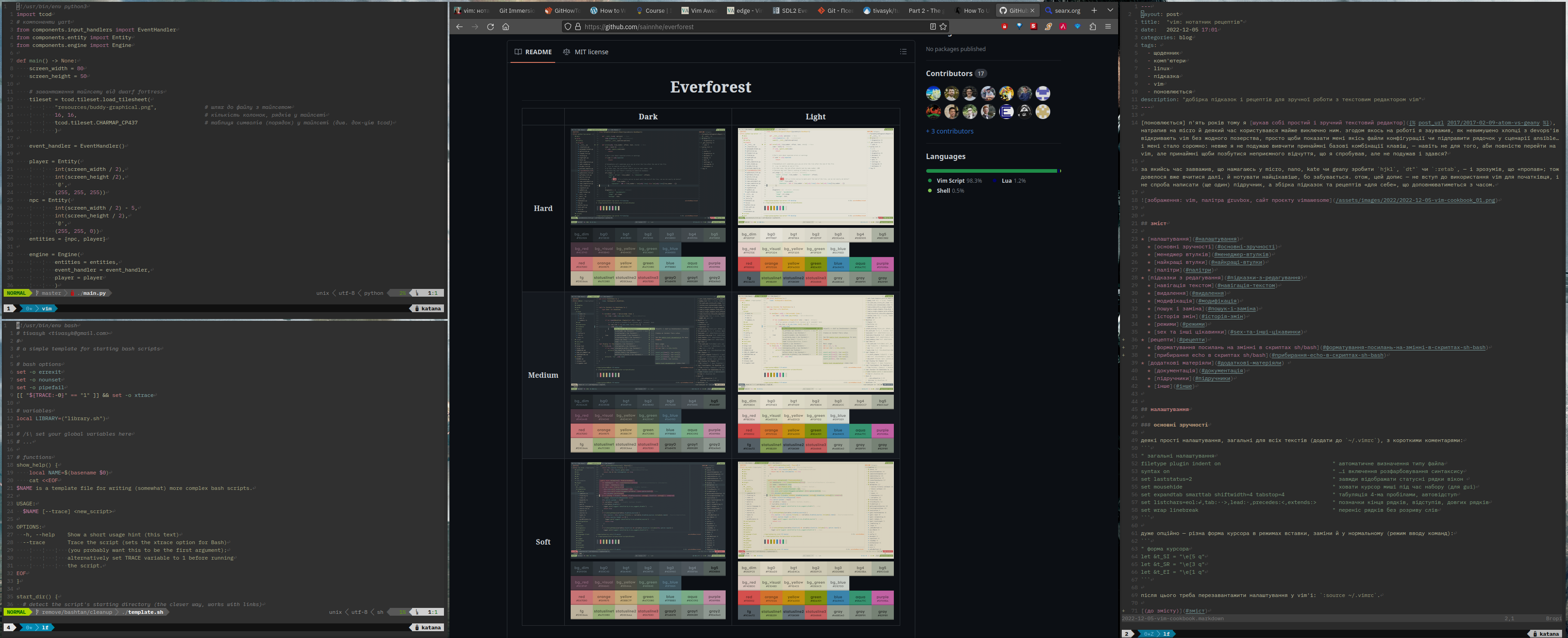Open the red S extension icon
This screenshot has width=1568, height=638.
[x=1034, y=27]
